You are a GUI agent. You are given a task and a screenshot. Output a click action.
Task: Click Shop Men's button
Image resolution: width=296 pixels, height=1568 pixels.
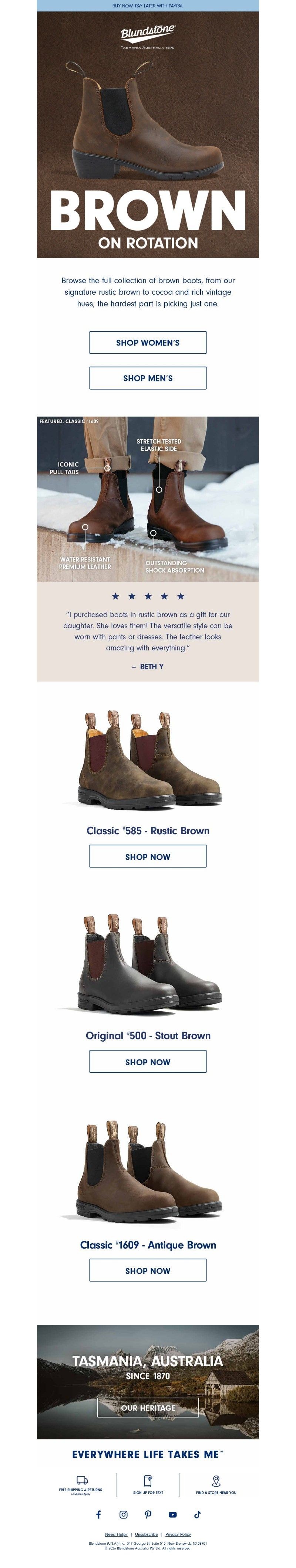(148, 378)
